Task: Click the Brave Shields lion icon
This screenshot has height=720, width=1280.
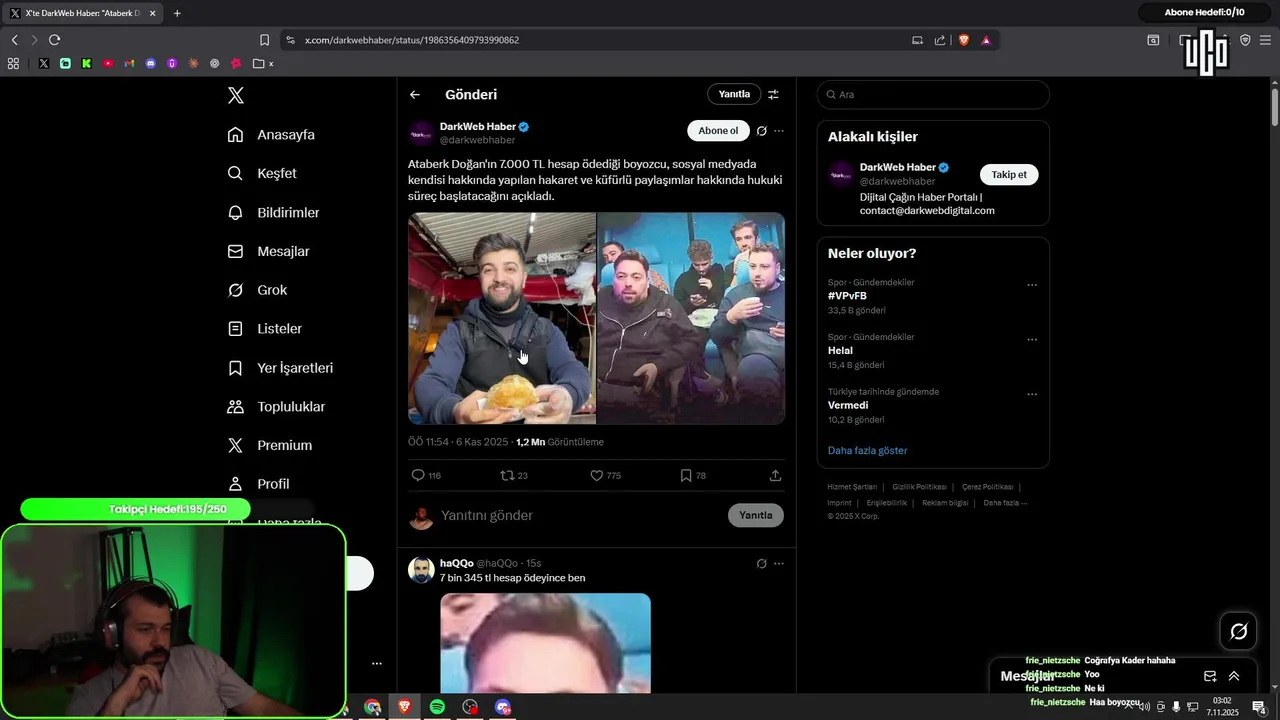Action: tap(964, 40)
